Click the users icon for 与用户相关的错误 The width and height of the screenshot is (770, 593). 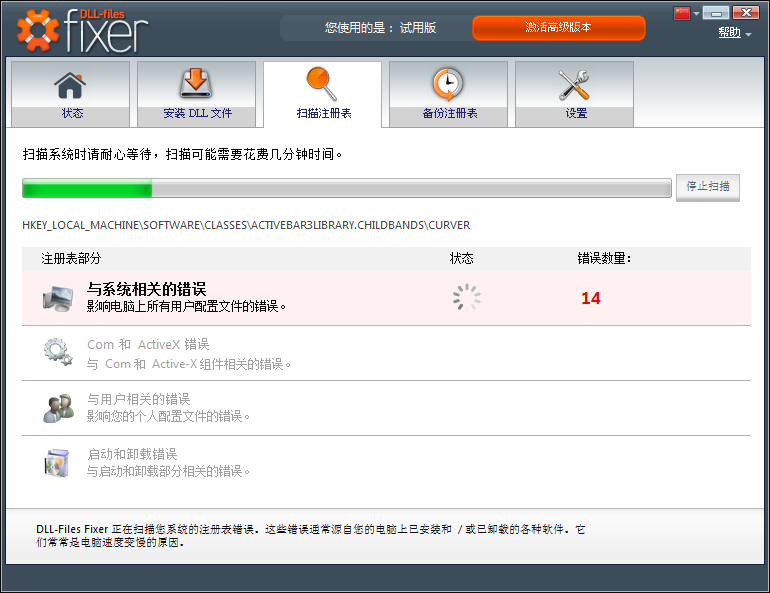tap(58, 408)
